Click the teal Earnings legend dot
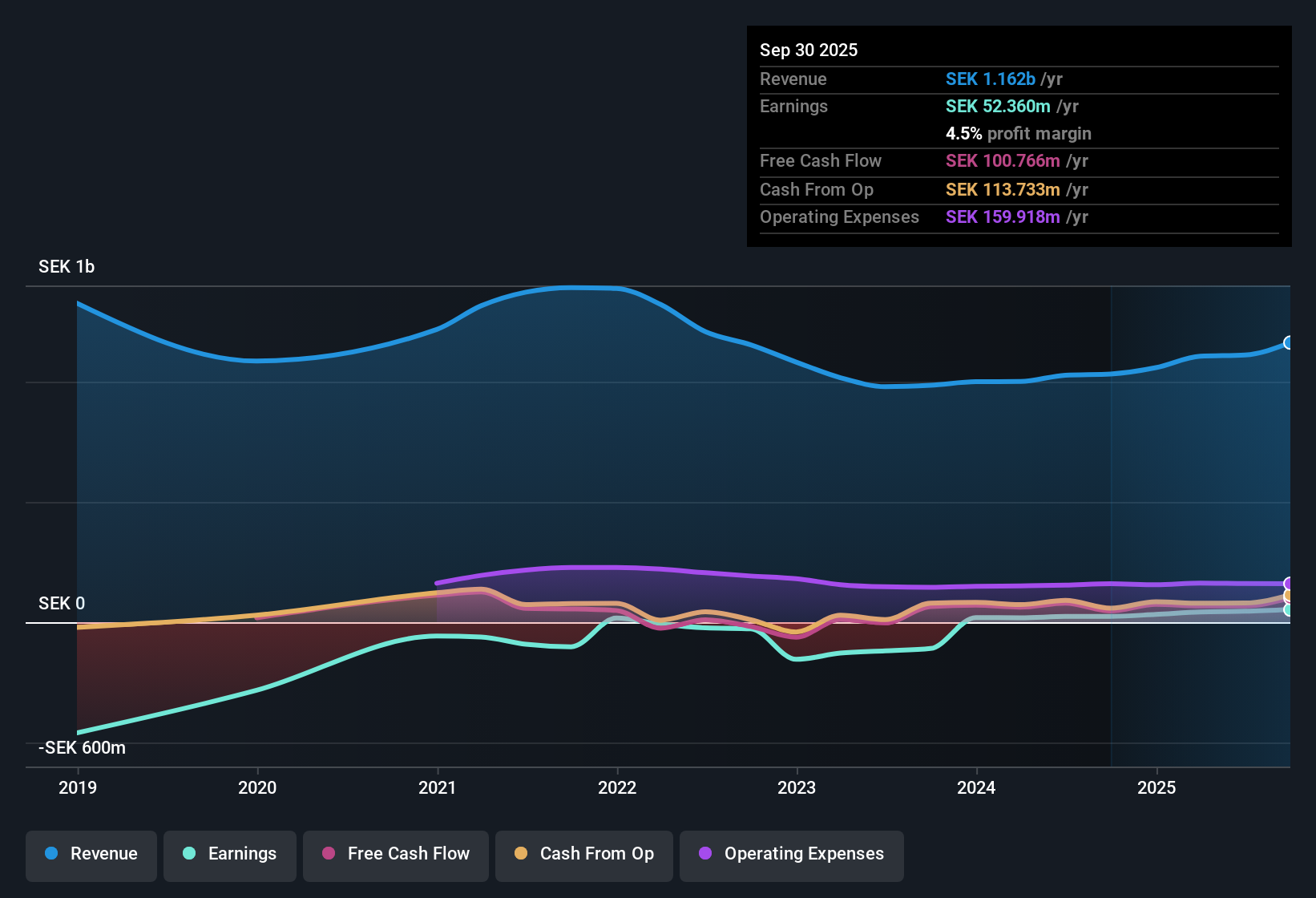The image size is (1316, 898). pyautogui.click(x=189, y=853)
